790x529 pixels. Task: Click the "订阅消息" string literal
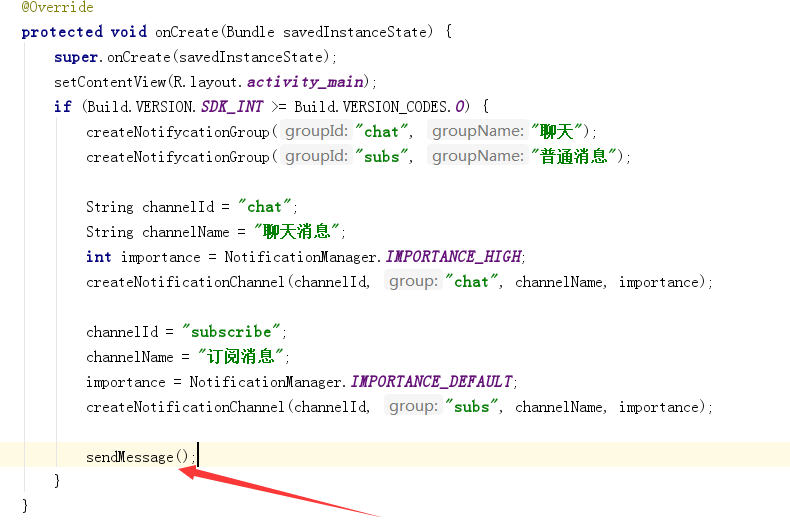[241, 357]
